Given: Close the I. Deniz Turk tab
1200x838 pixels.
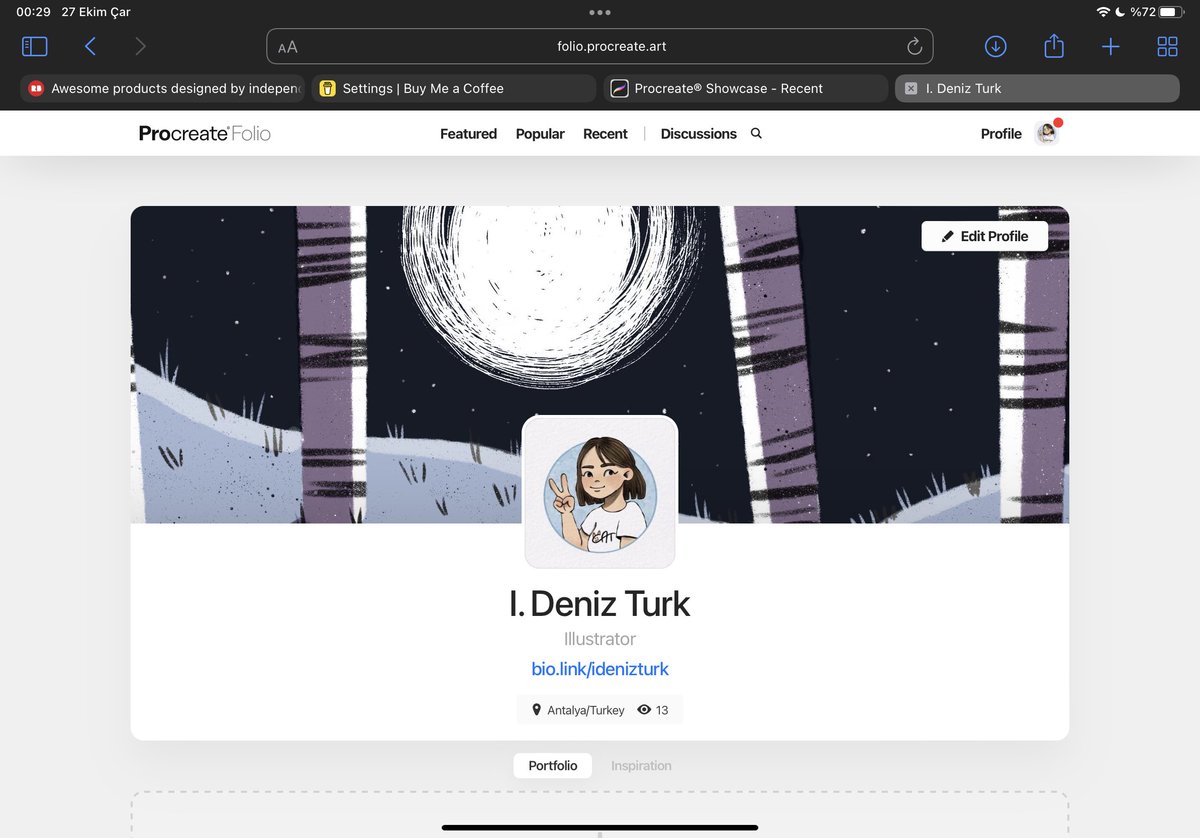Looking at the screenshot, I should coord(912,88).
